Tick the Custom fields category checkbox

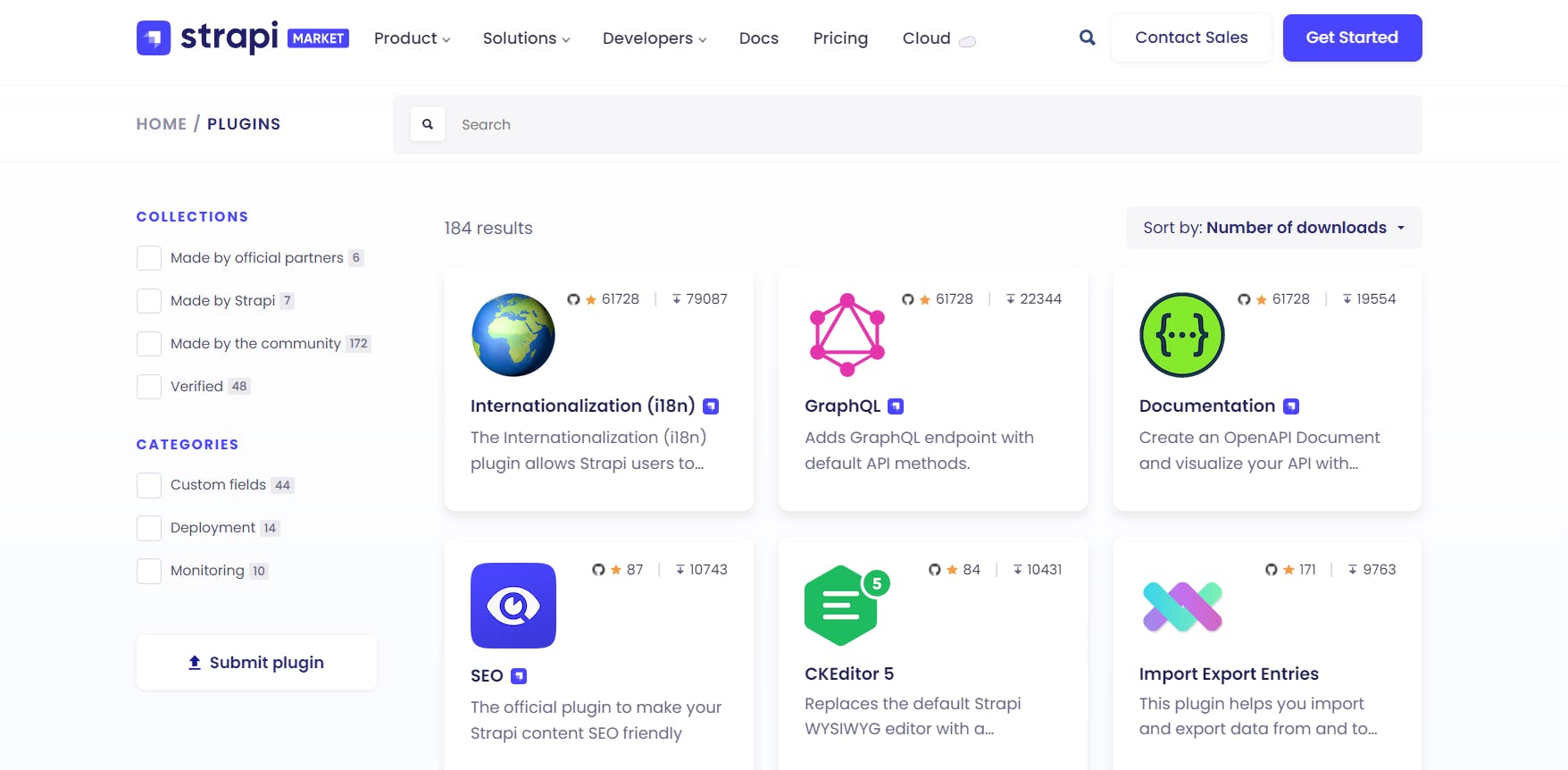point(149,485)
